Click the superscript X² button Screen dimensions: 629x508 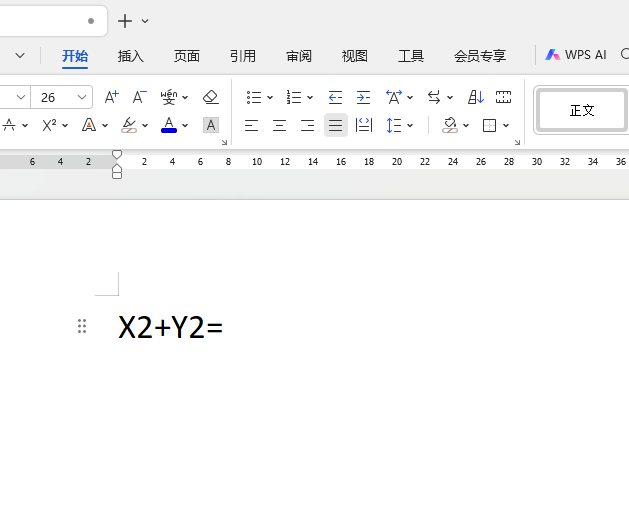(49, 125)
